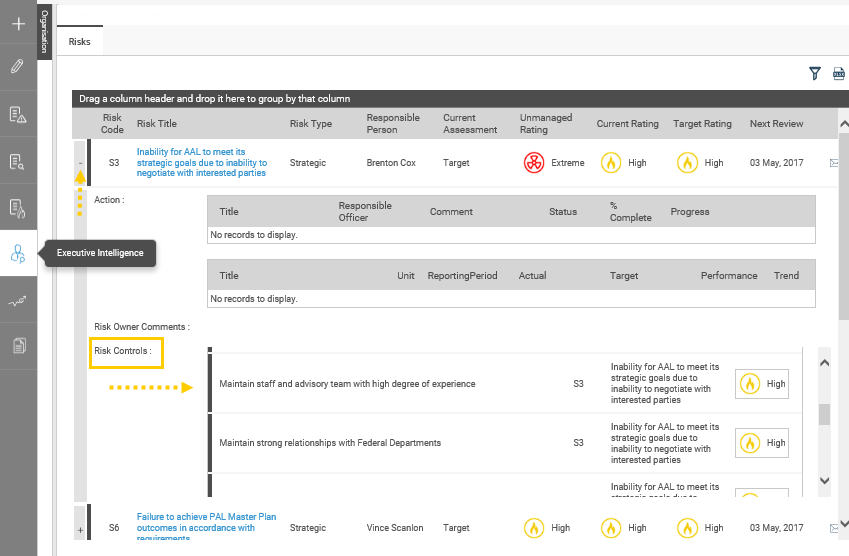Image resolution: width=849 pixels, height=556 pixels.
Task: Expand the S6 risk row
Action: point(80,527)
